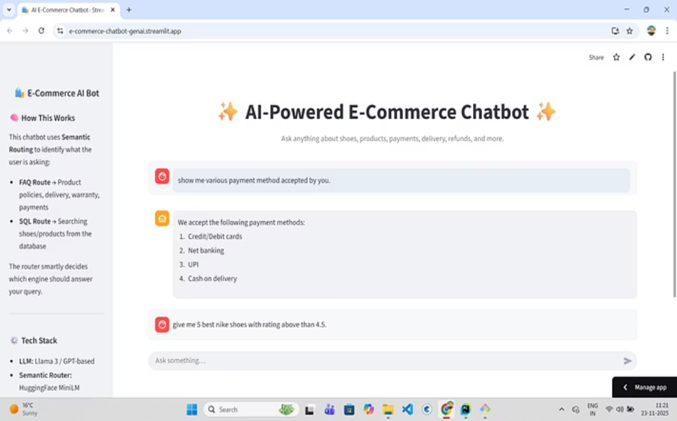This screenshot has width=677, height=421.
Task: Click the Manage app button
Action: point(645,387)
